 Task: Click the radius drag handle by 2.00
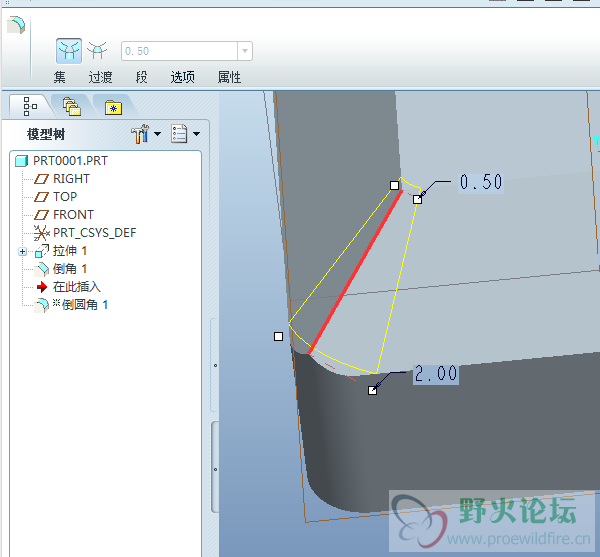[x=372, y=391]
